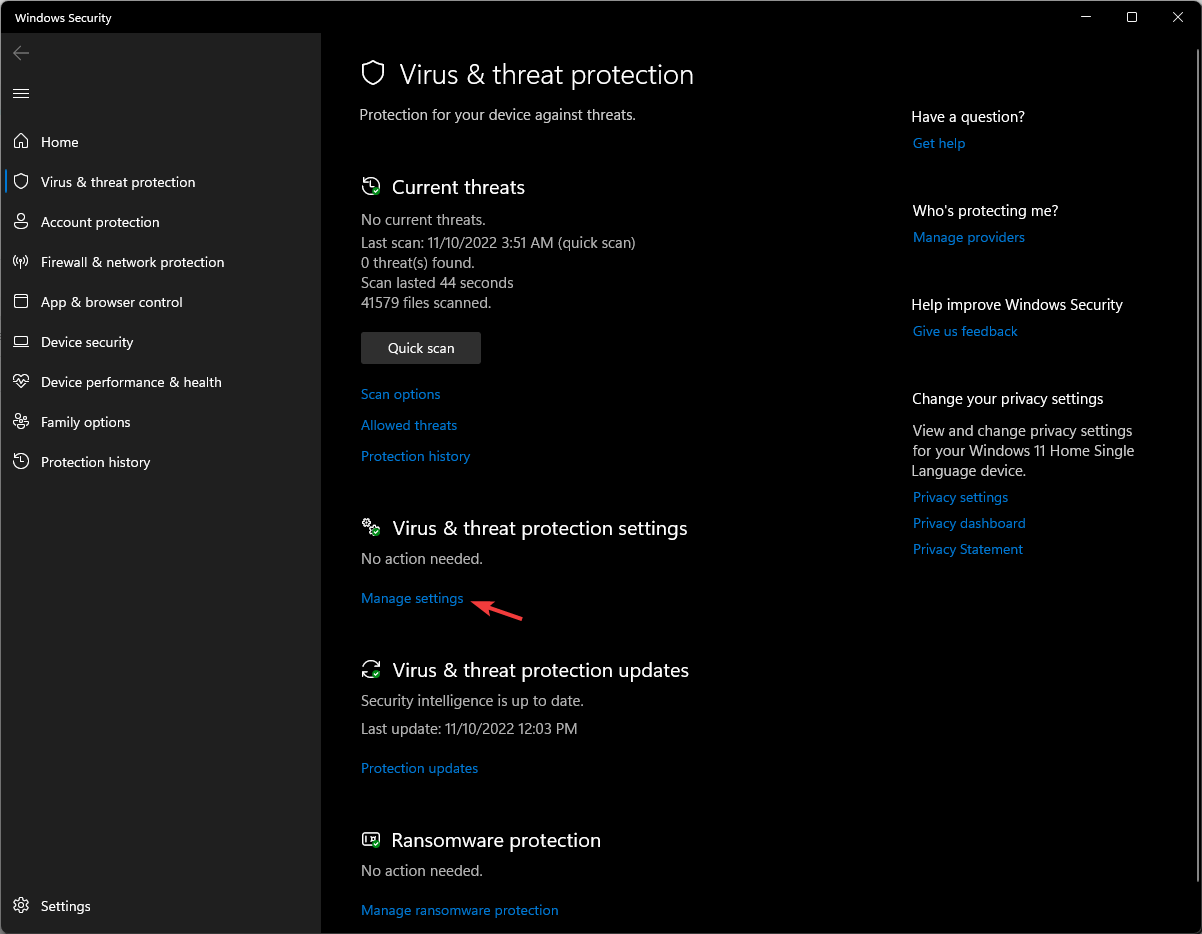Click the Home icon in sidebar
The width and height of the screenshot is (1202, 934).
[x=21, y=142]
